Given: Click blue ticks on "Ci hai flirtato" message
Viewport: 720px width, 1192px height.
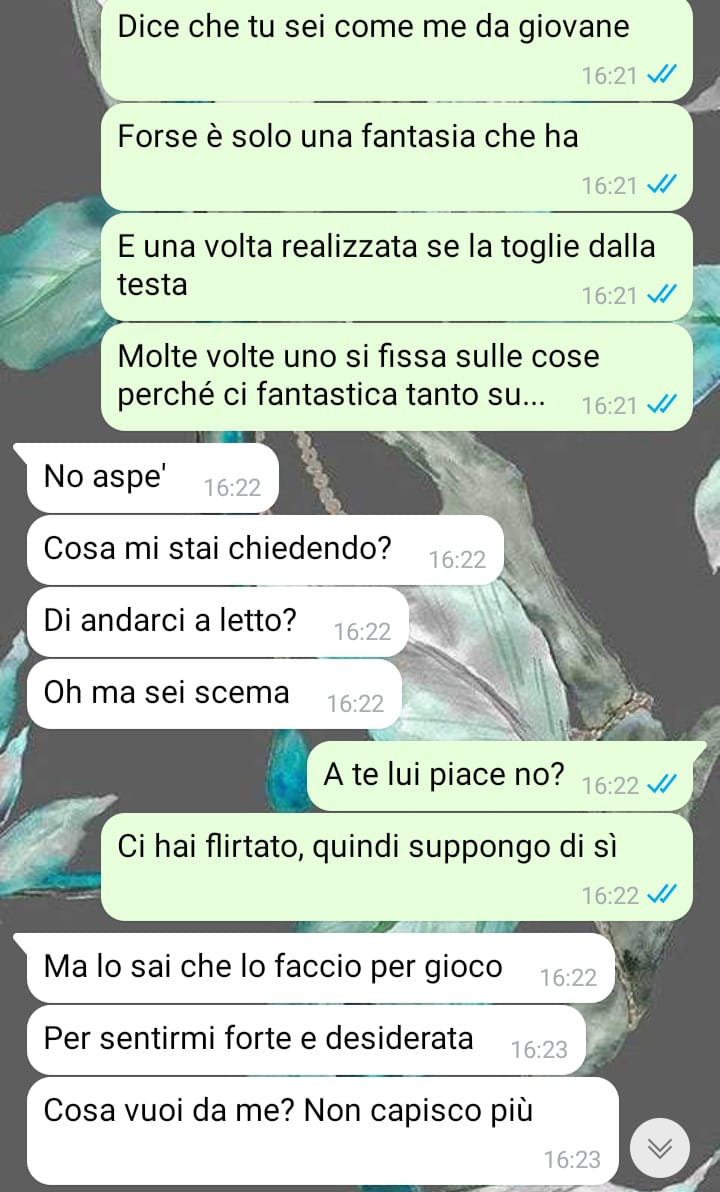Looking at the screenshot, I should point(661,895).
